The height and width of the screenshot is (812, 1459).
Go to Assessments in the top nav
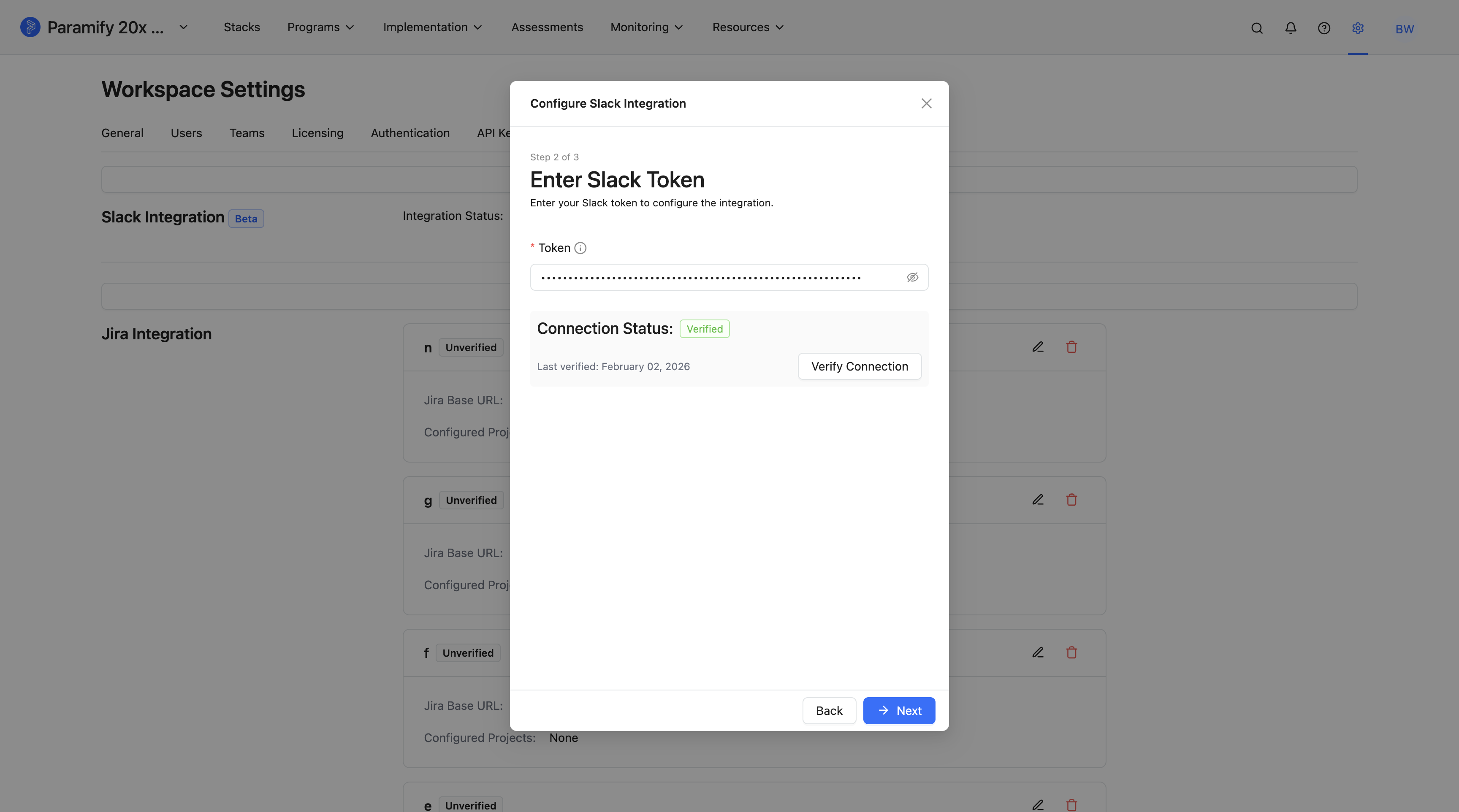click(547, 27)
